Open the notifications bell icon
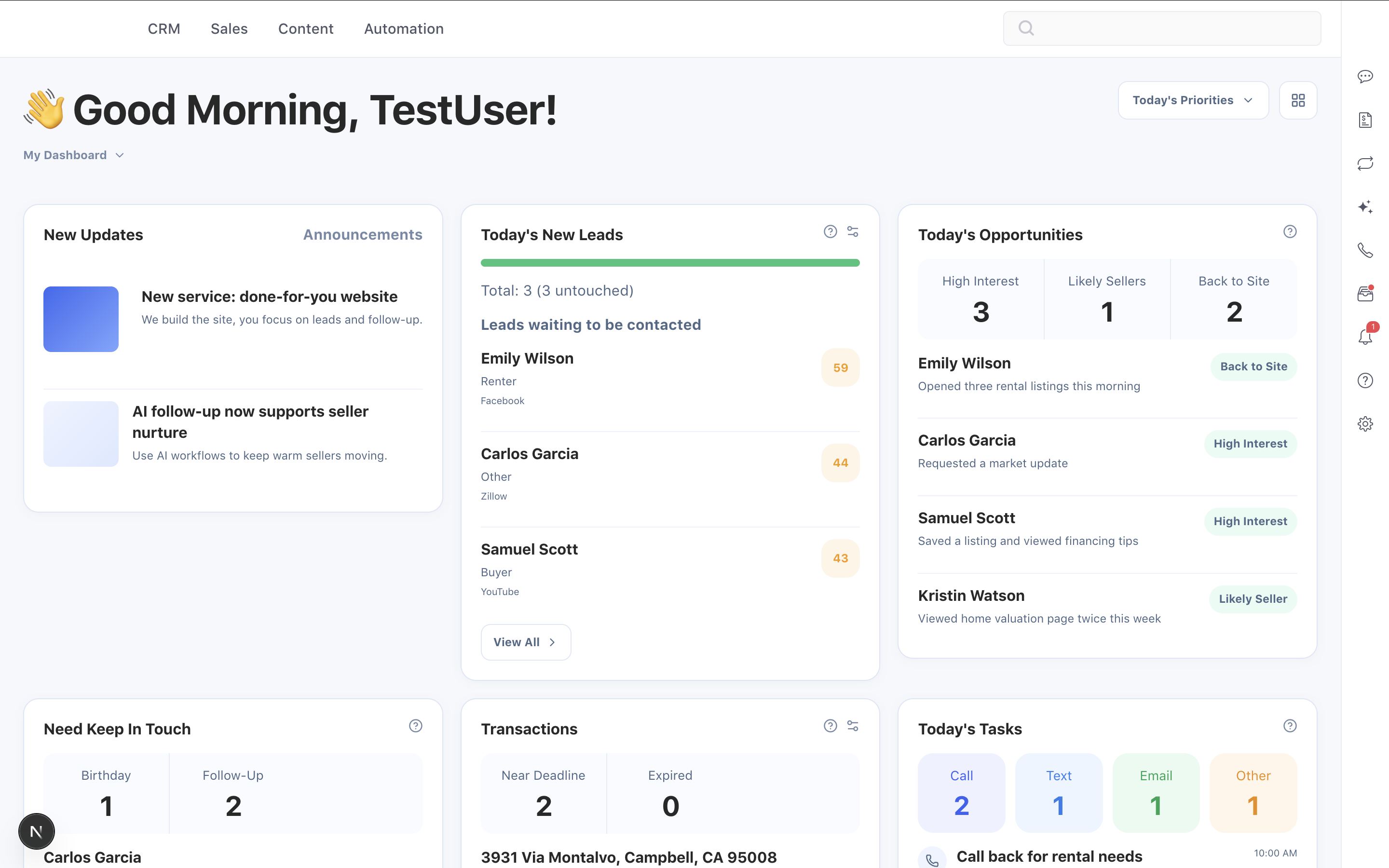Image resolution: width=1389 pixels, height=868 pixels. (1365, 337)
